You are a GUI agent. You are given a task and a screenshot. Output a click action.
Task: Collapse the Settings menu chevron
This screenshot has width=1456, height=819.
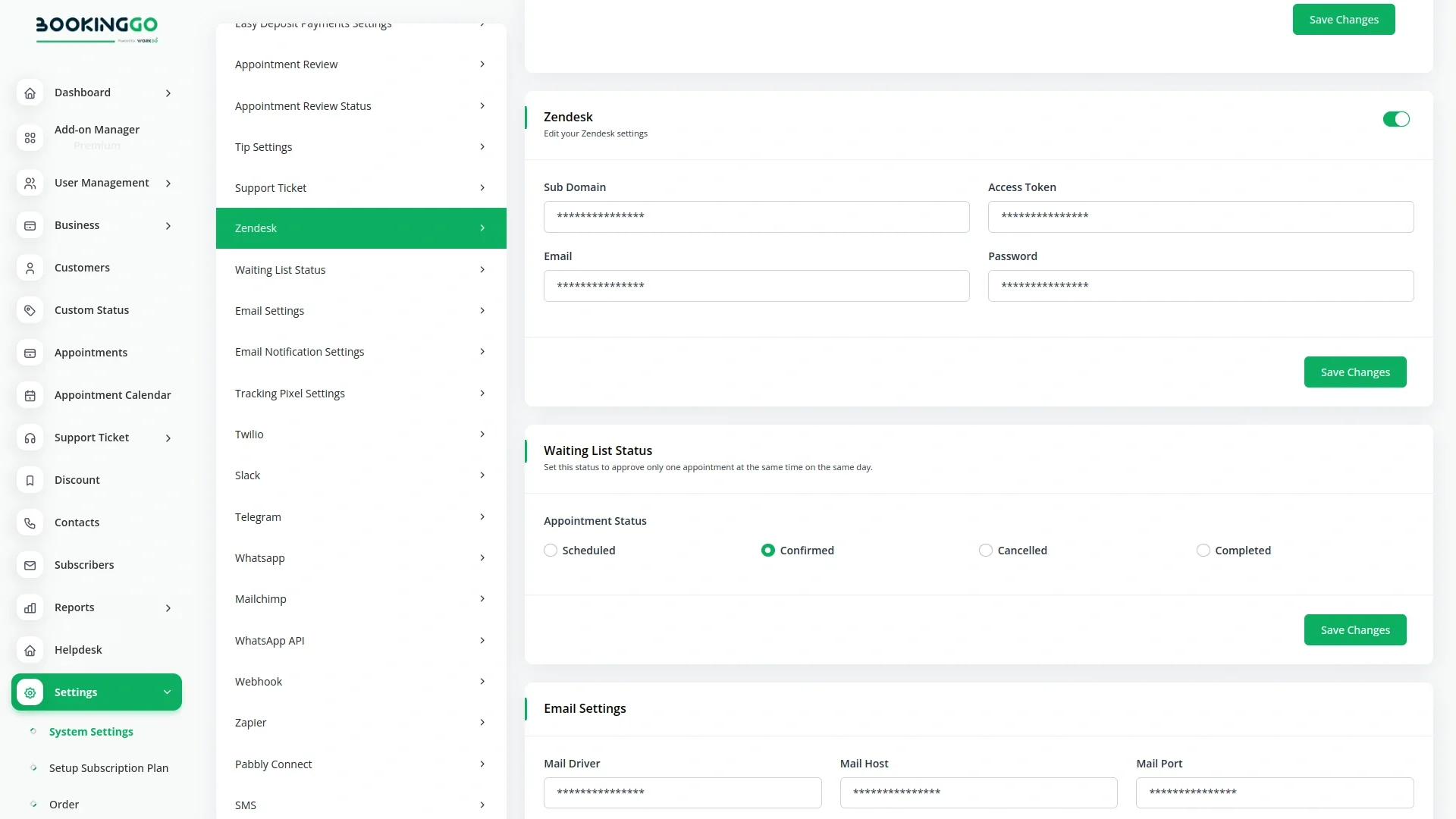pyautogui.click(x=167, y=692)
